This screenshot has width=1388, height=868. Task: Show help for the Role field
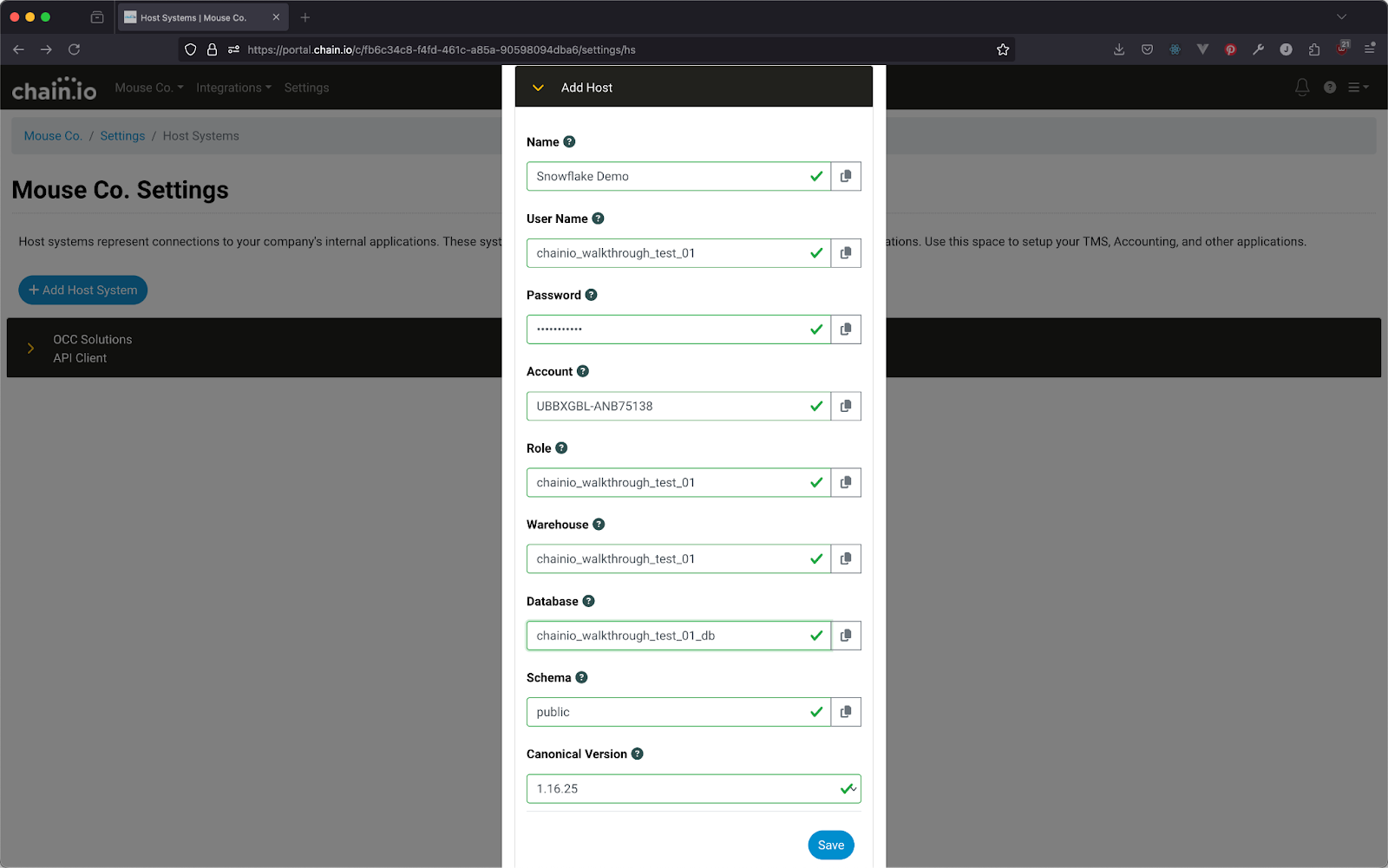(561, 448)
